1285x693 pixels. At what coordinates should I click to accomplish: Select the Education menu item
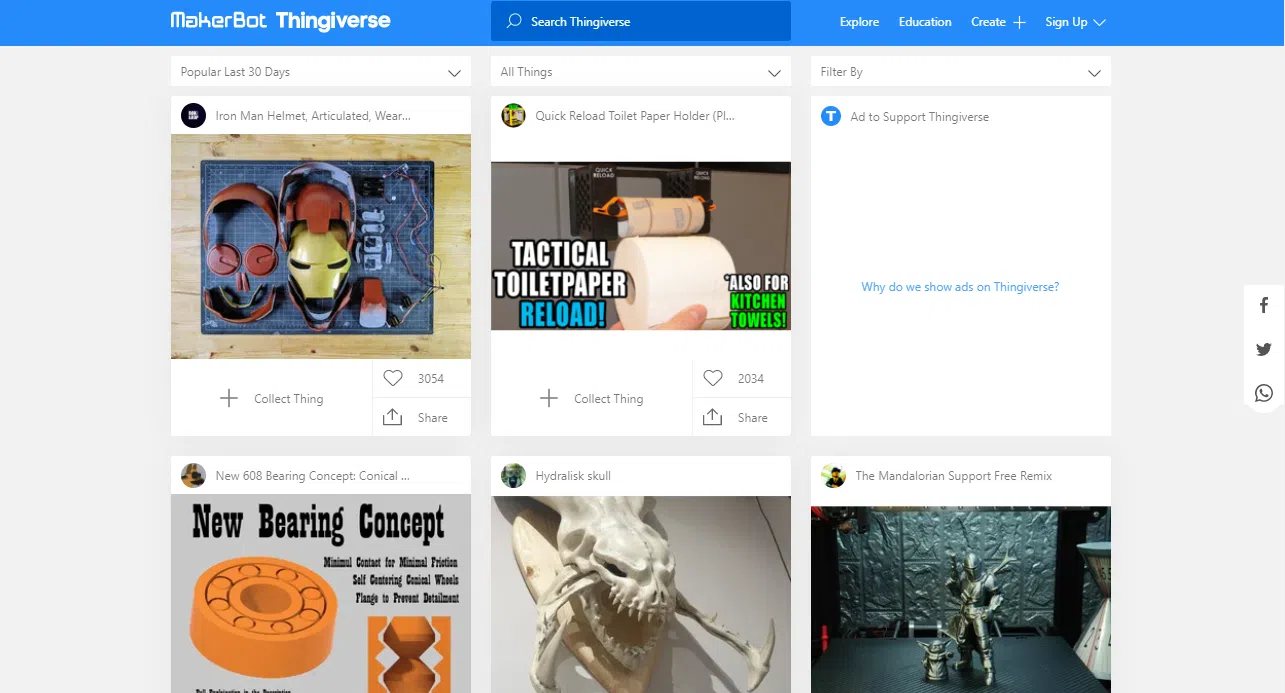coord(924,21)
